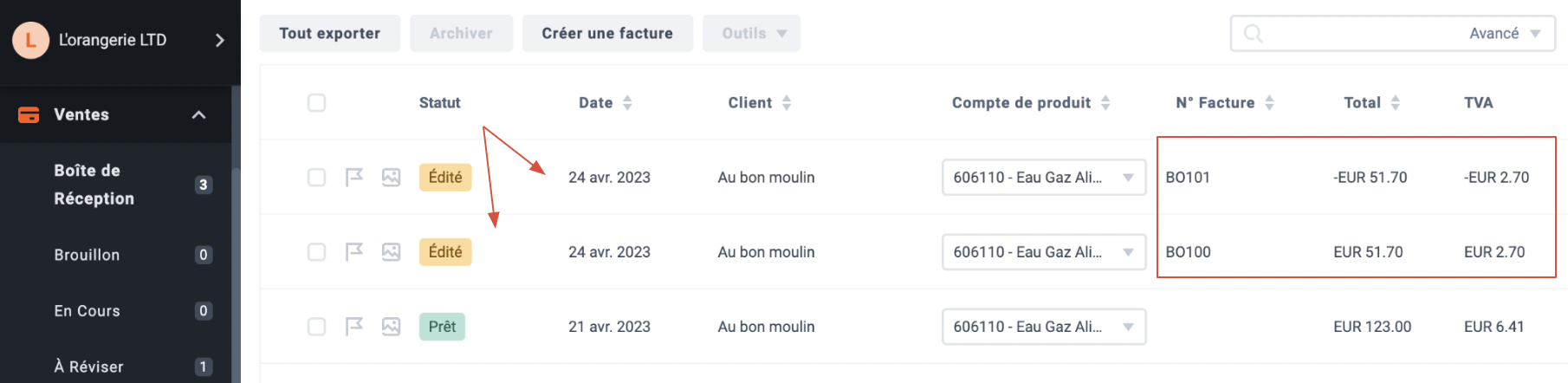Open the Avancé search dropdown
1568x383 pixels.
(1504, 34)
